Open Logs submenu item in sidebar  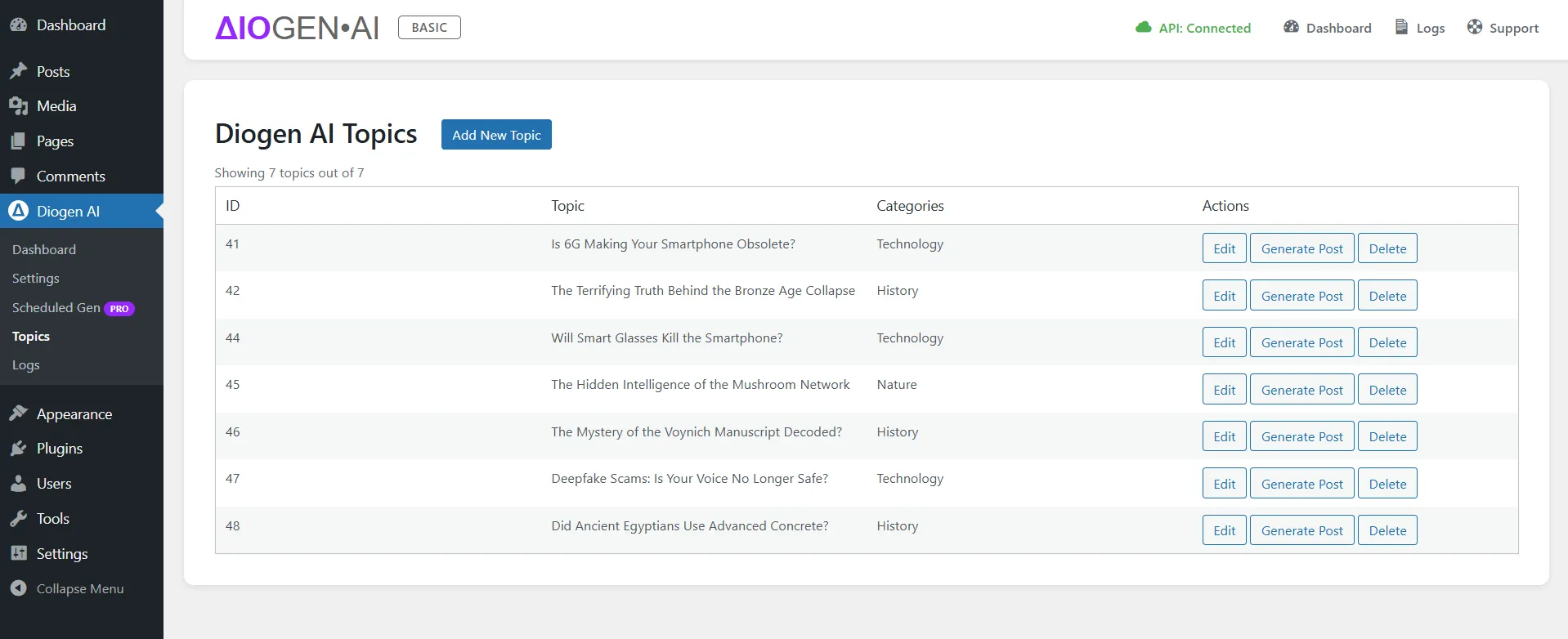[x=26, y=365]
